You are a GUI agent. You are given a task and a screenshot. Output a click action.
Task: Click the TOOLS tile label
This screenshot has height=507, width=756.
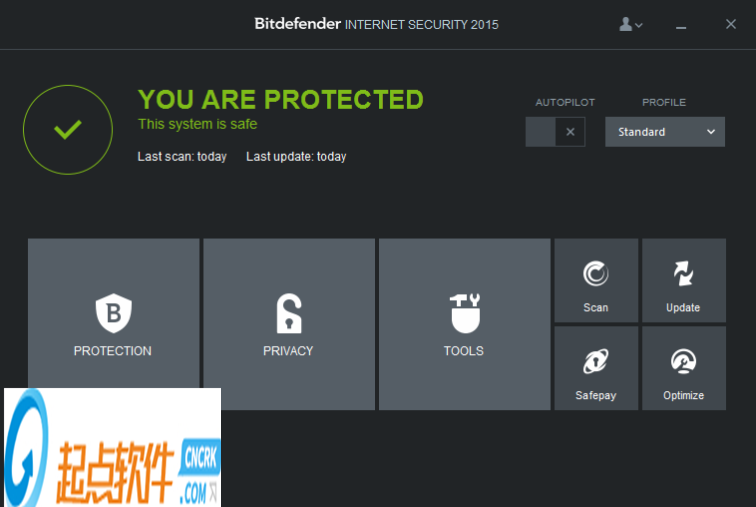[x=464, y=351]
